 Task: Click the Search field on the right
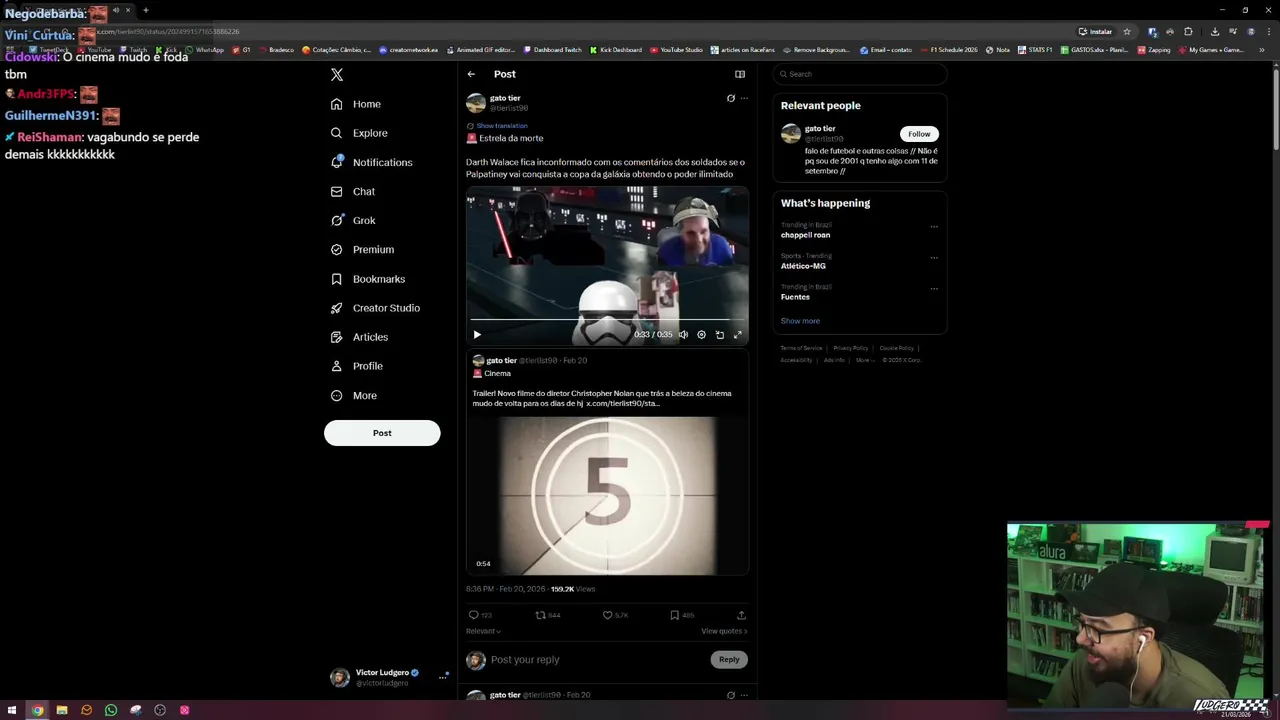click(860, 74)
